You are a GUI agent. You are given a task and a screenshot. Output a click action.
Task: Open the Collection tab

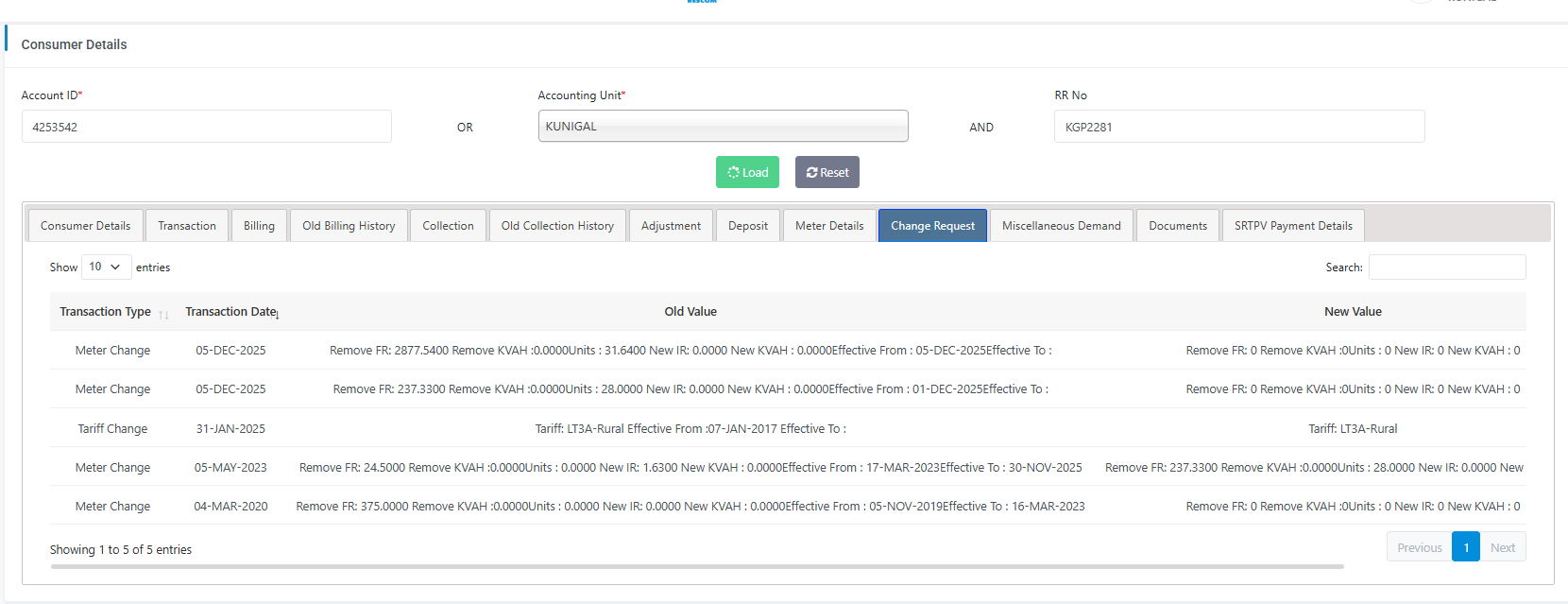click(448, 226)
